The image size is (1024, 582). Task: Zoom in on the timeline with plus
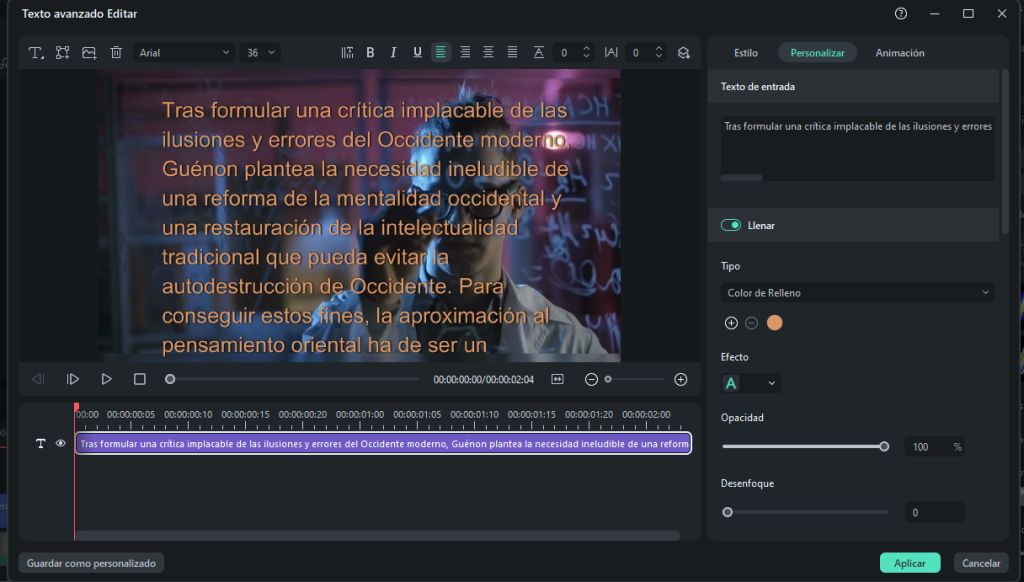pos(681,379)
